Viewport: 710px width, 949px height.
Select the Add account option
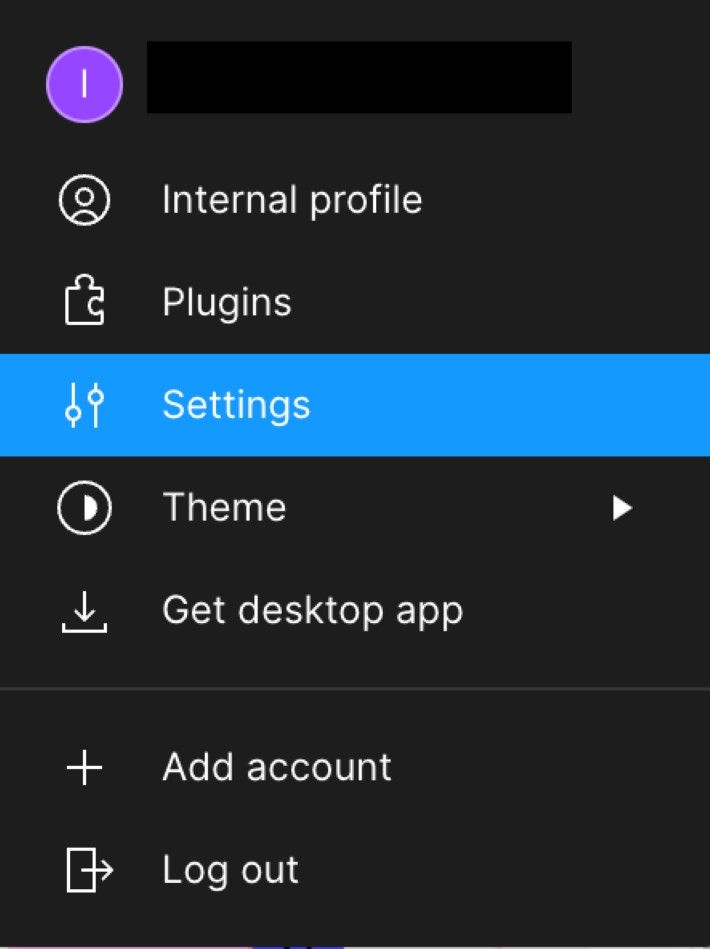click(x=277, y=768)
